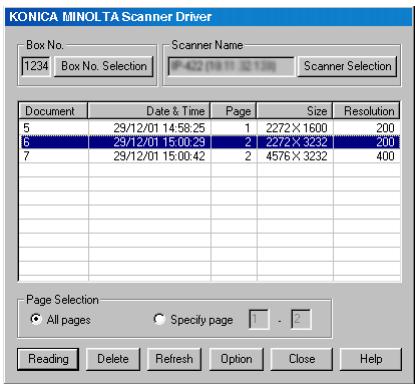Click the end page field showing 2
The image size is (415, 384).
coord(301,319)
